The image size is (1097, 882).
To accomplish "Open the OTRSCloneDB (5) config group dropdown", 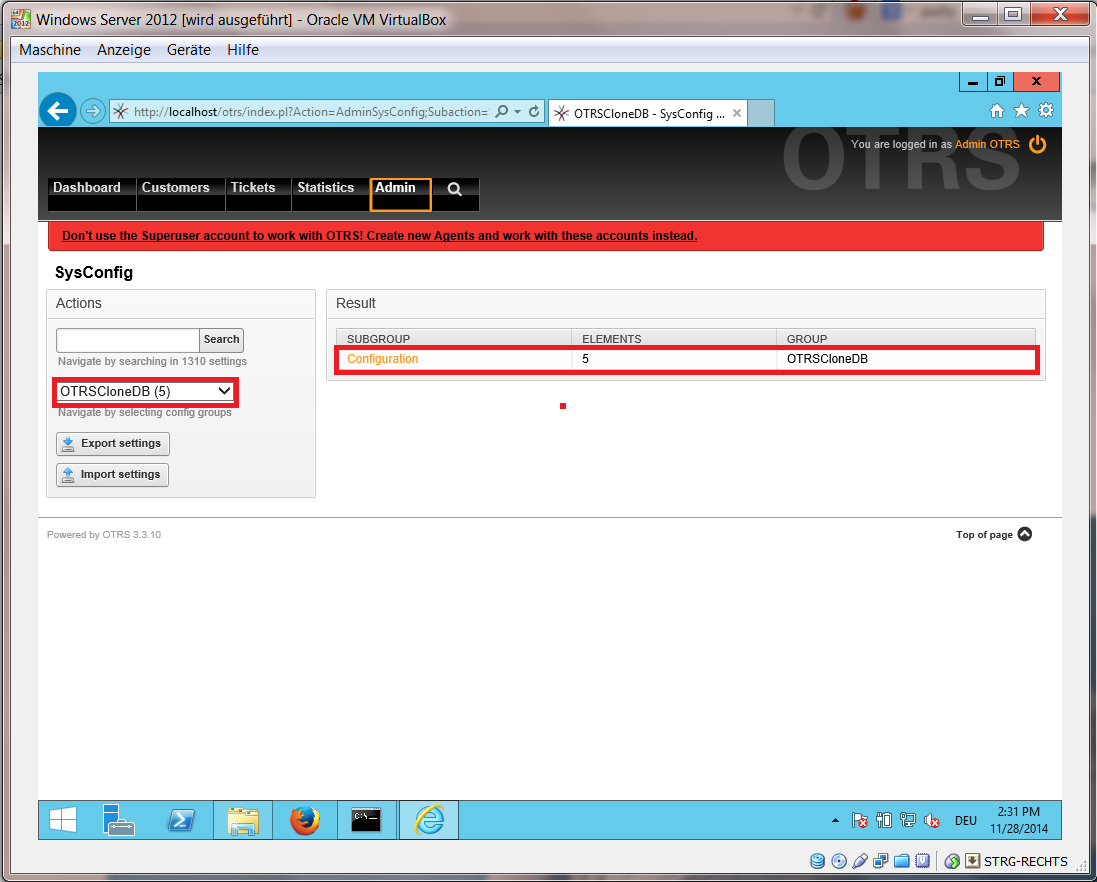I will 144,391.
